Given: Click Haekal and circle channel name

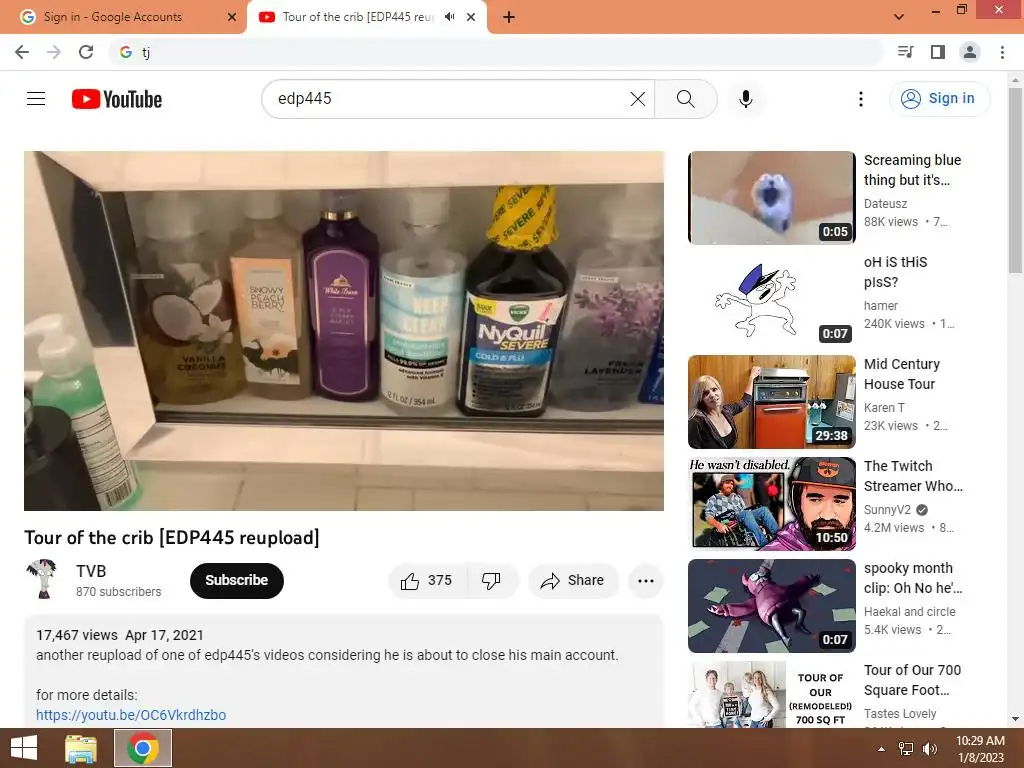Looking at the screenshot, I should 910,611.
